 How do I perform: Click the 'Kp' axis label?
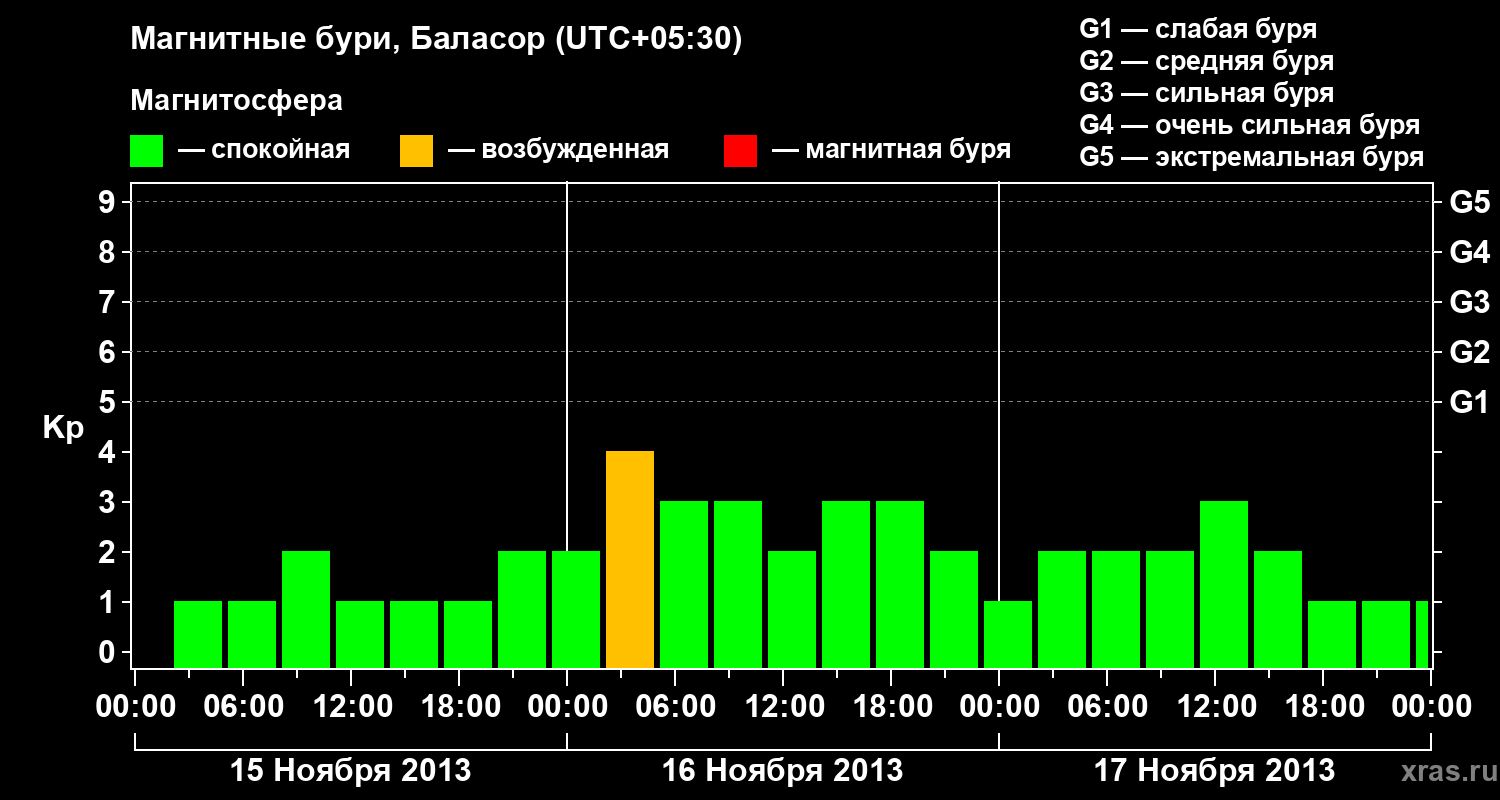coord(63,428)
